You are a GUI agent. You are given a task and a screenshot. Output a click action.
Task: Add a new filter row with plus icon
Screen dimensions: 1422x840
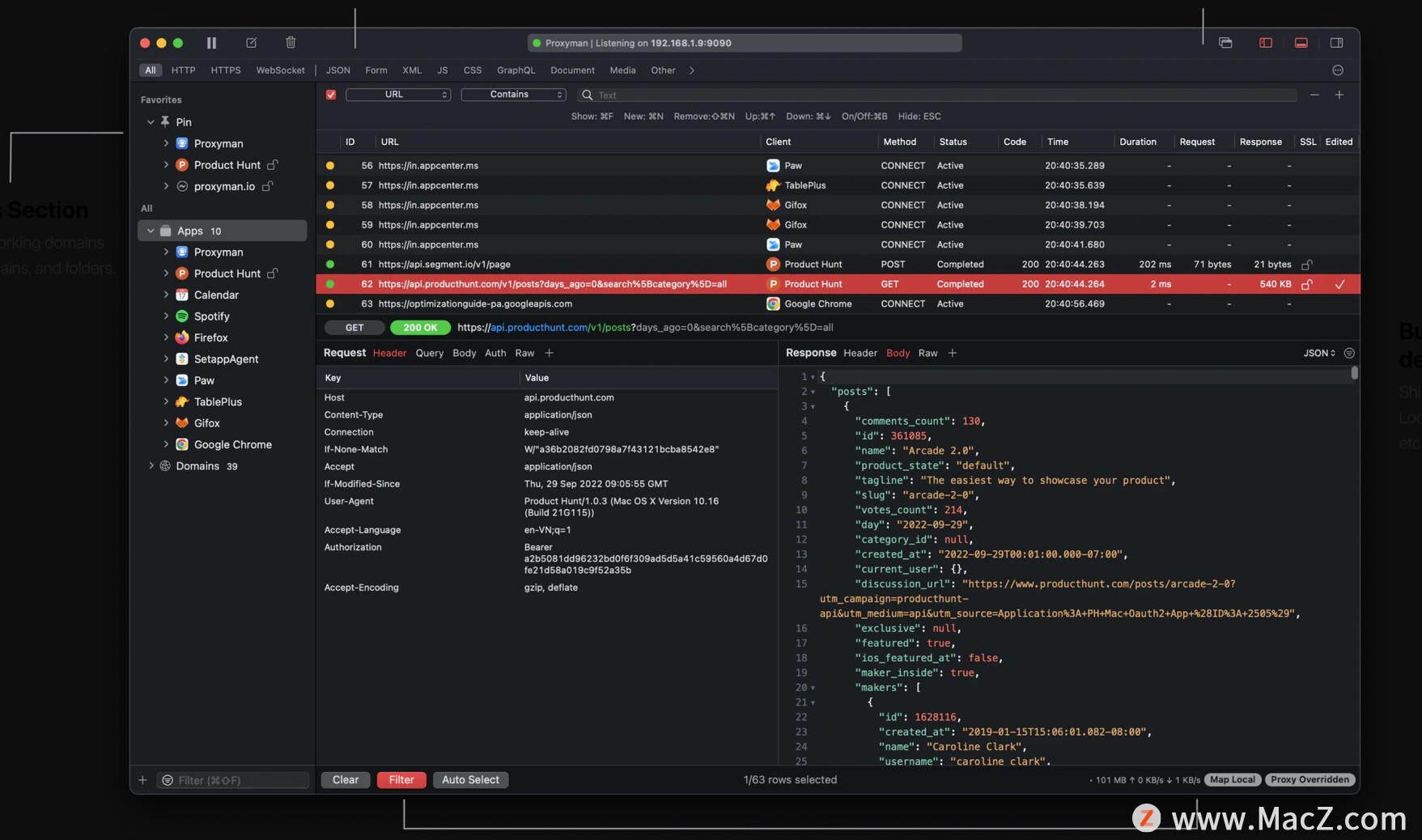click(1339, 95)
